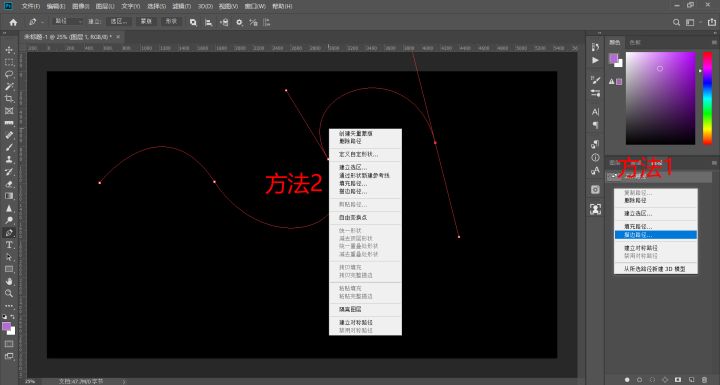The height and width of the screenshot is (385, 720).
Task: Click Create new path icon in Paths panel
Action: 692,379
